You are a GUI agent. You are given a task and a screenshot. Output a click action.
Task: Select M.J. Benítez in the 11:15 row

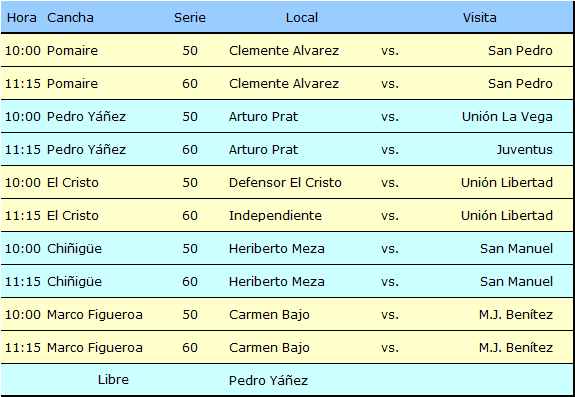[x=516, y=348]
